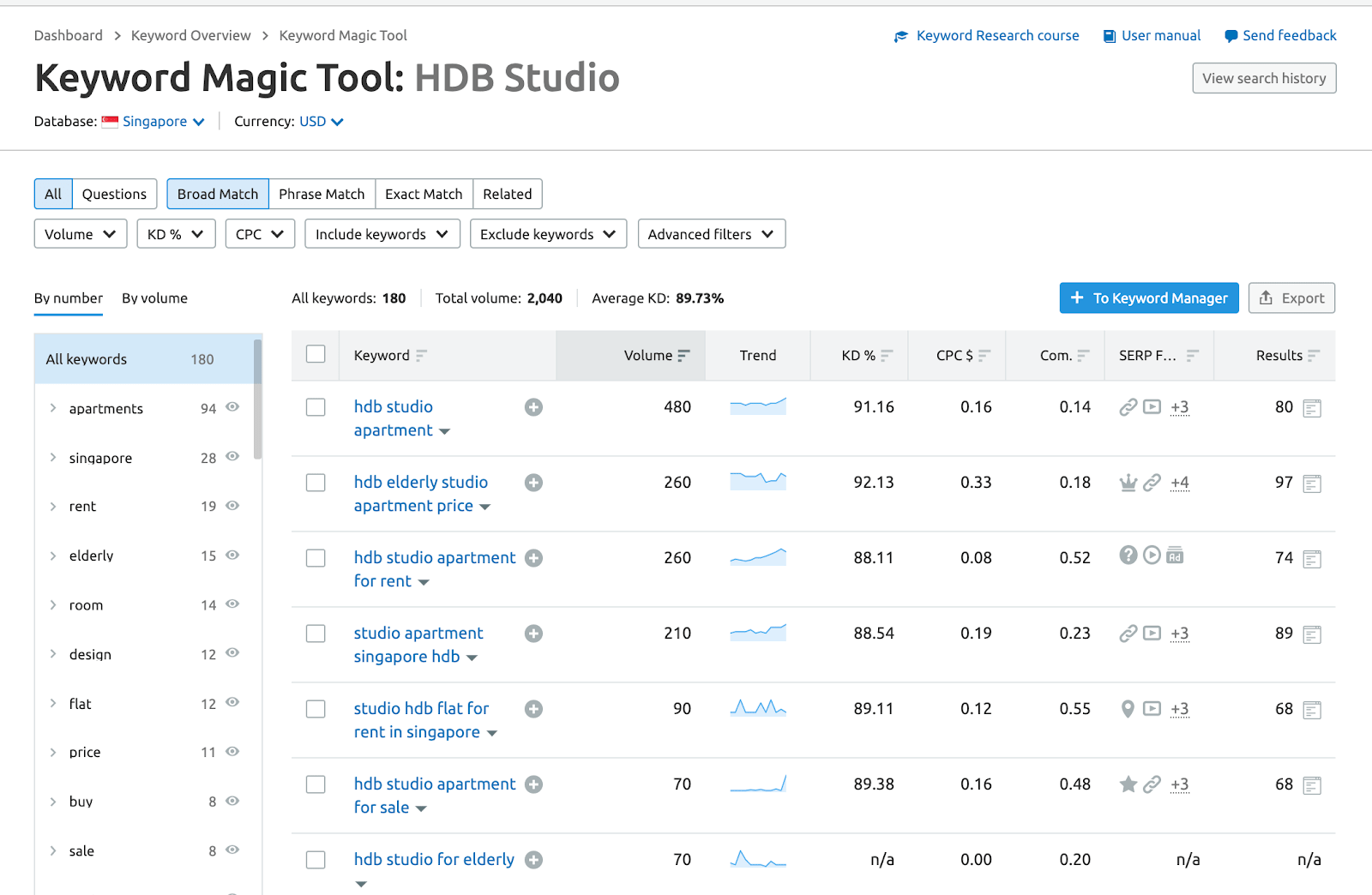Open the User manual link
This screenshot has width=1372, height=895.
(x=1152, y=36)
